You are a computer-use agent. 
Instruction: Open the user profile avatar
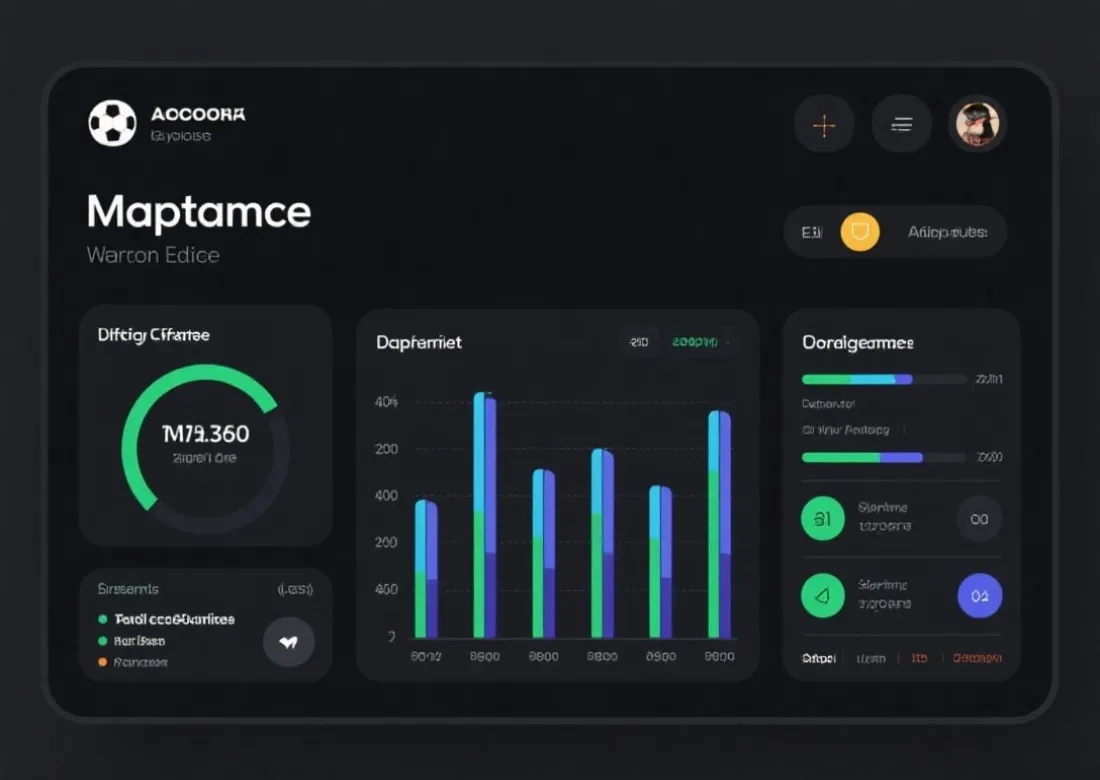tap(977, 125)
